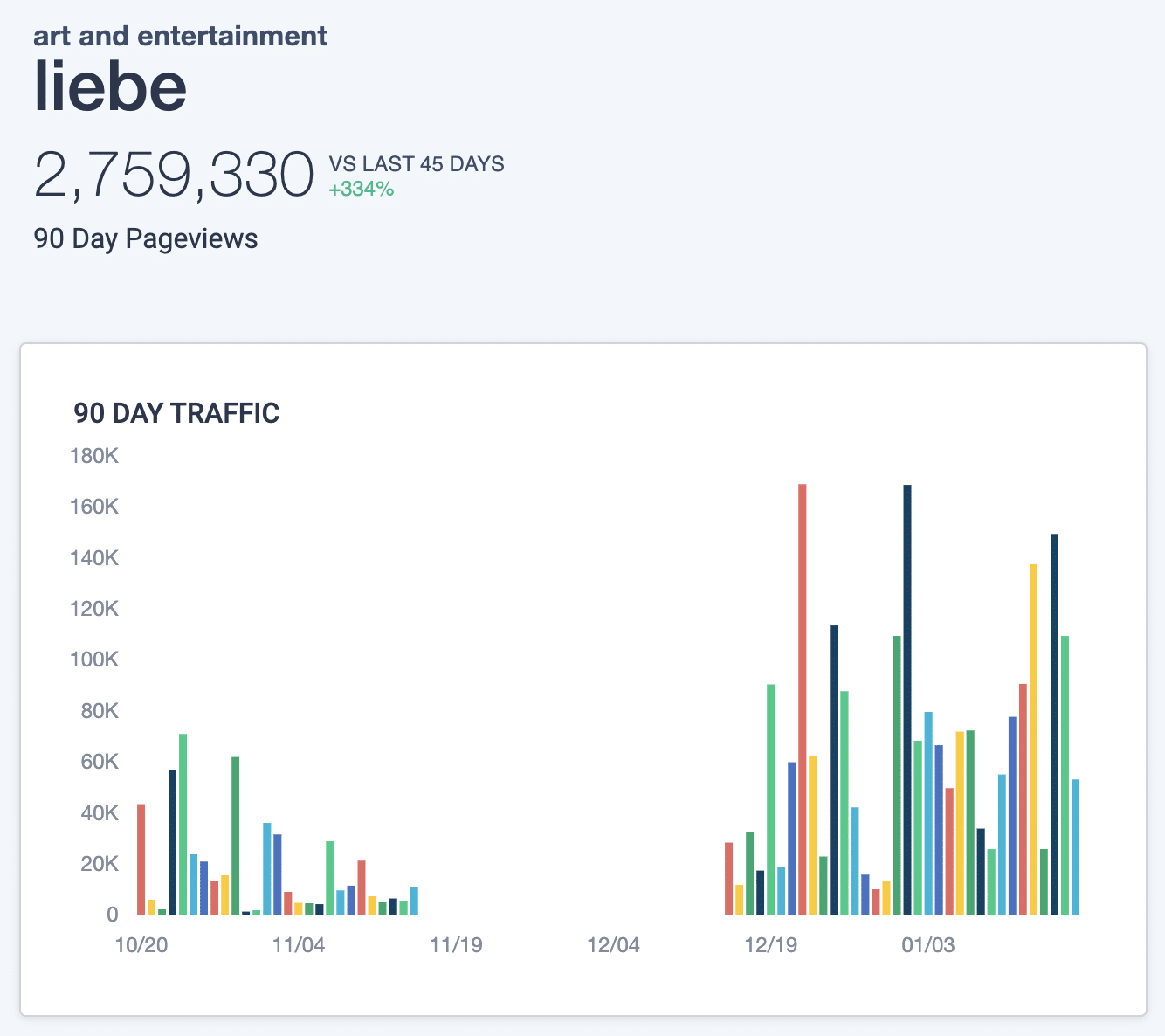Click the 'art and entertainment' category label
This screenshot has width=1165, height=1036.
[x=180, y=36]
